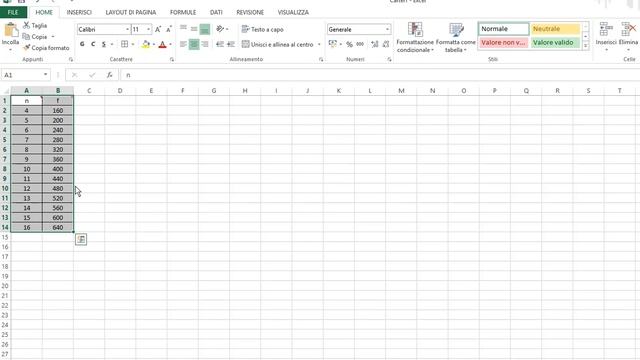Apply the Neutrale cell style
Screen dimensions: 640x360
(555, 29)
